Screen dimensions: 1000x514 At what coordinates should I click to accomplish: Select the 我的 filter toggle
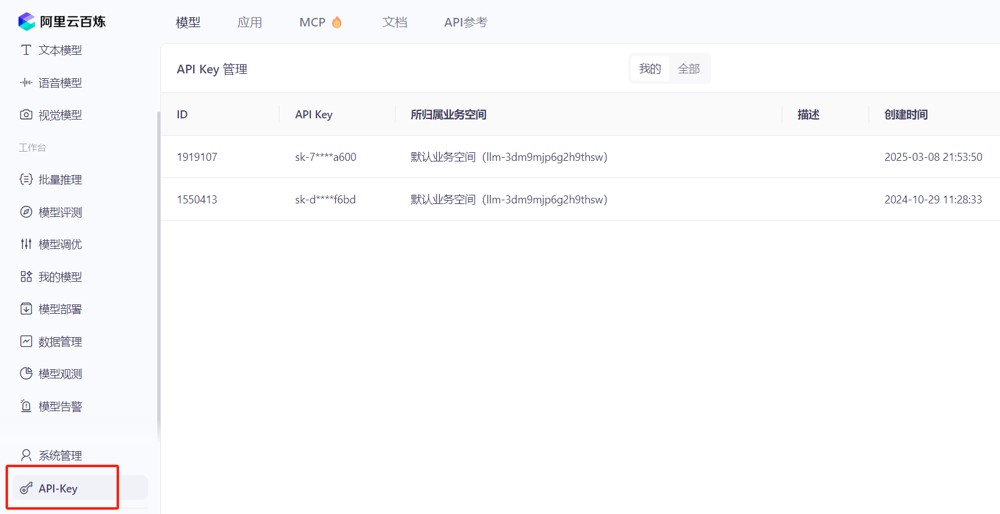[x=650, y=69]
